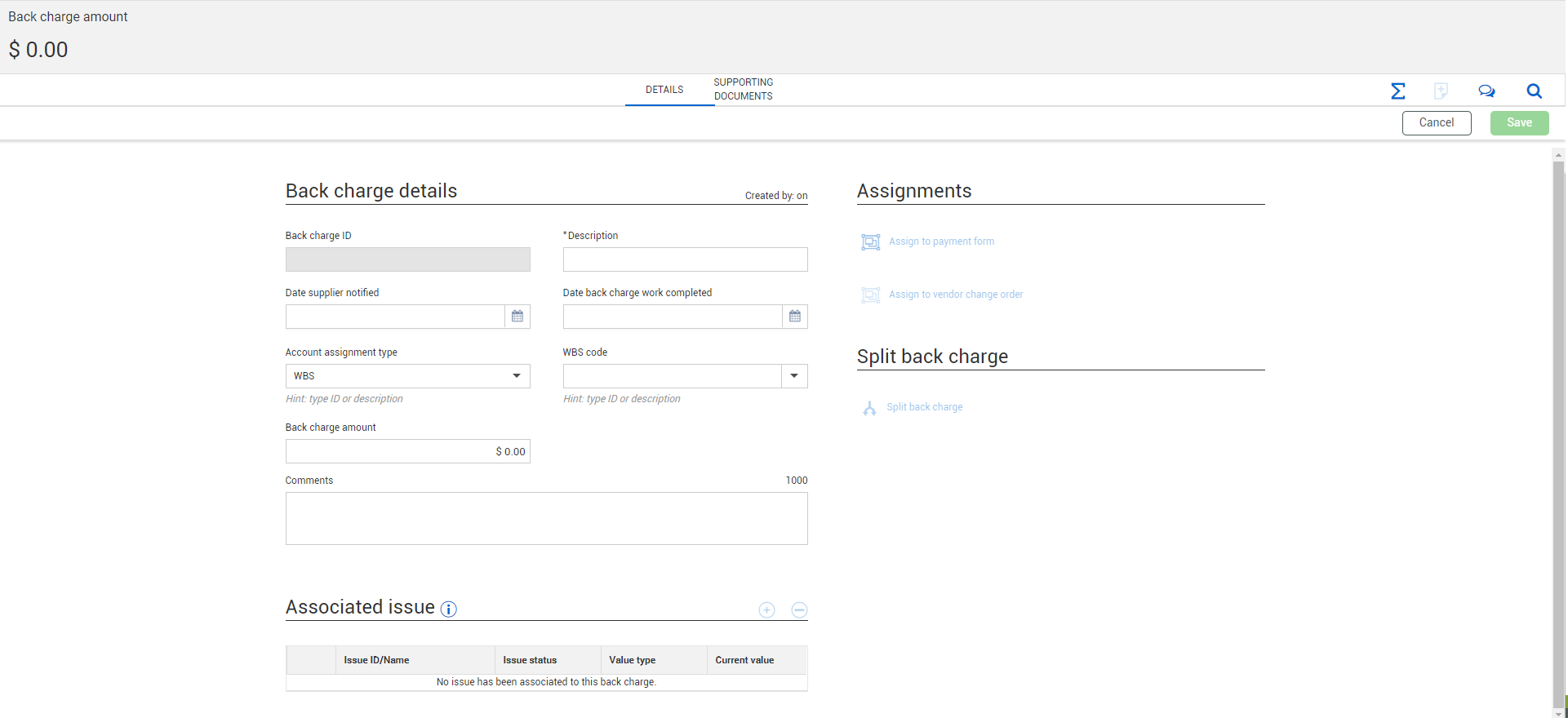This screenshot has height=718, width=1568.
Task: Click the Split back charge link
Action: pyautogui.click(x=924, y=407)
